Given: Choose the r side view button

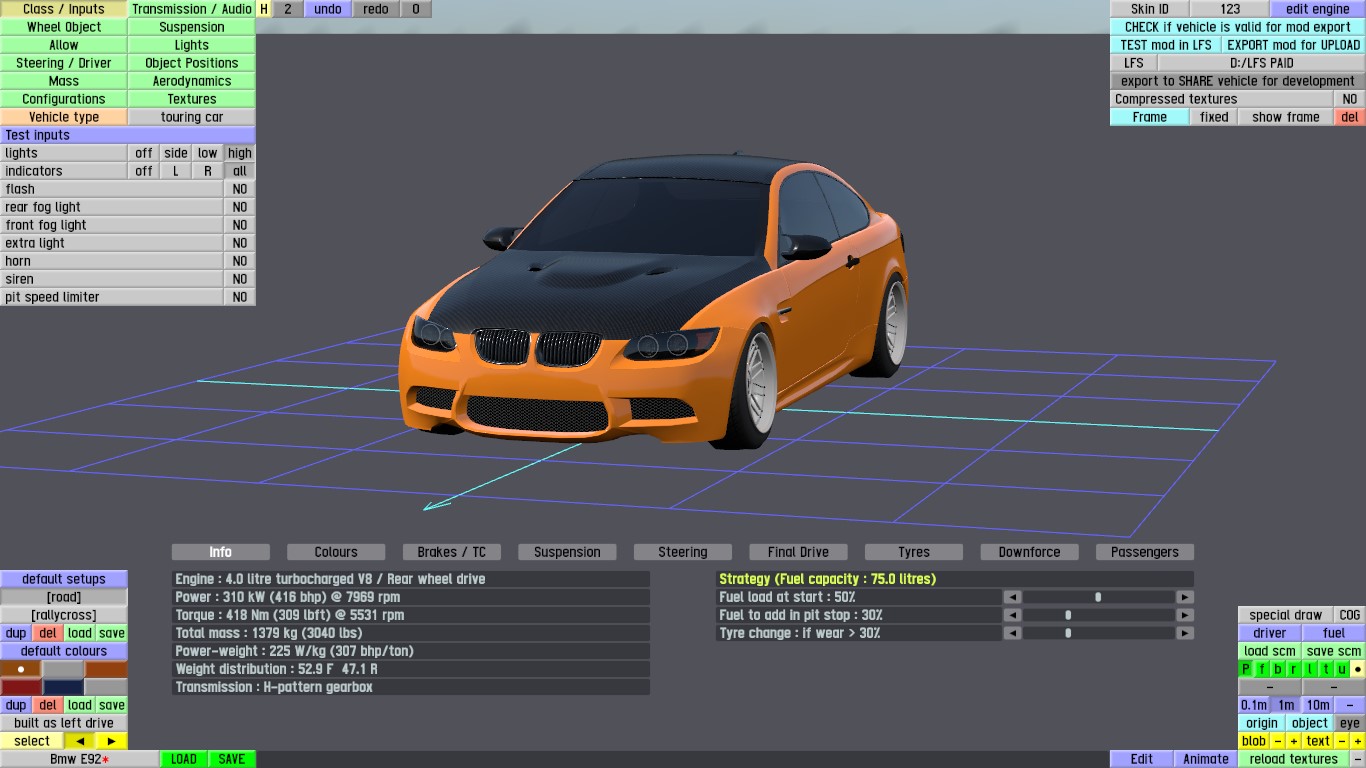Looking at the screenshot, I should click(1294, 669).
